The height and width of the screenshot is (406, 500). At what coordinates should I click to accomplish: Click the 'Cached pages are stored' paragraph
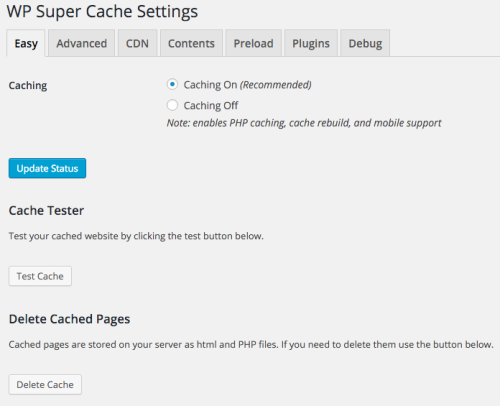coord(251,345)
